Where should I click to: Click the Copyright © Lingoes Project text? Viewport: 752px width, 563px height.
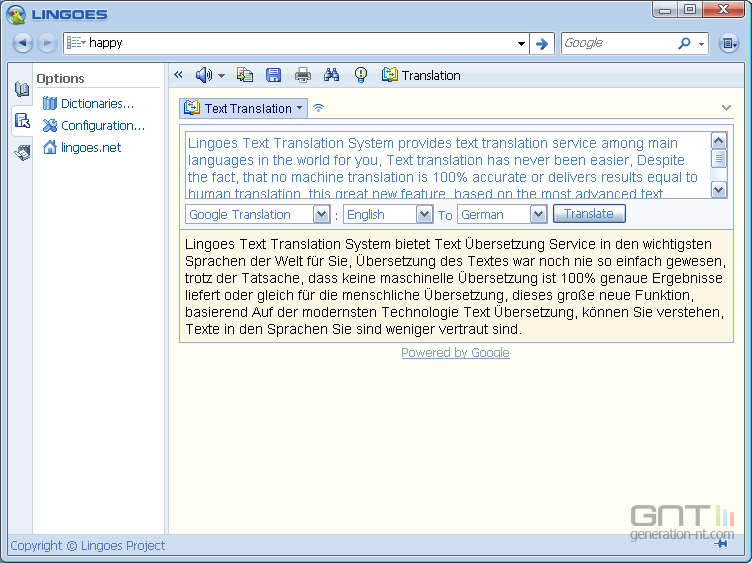[x=88, y=545]
